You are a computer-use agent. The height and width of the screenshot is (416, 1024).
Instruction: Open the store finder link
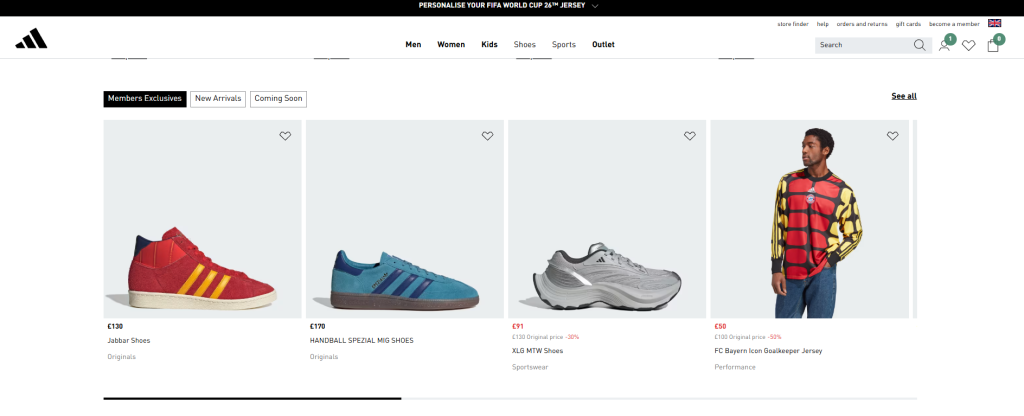[793, 24]
